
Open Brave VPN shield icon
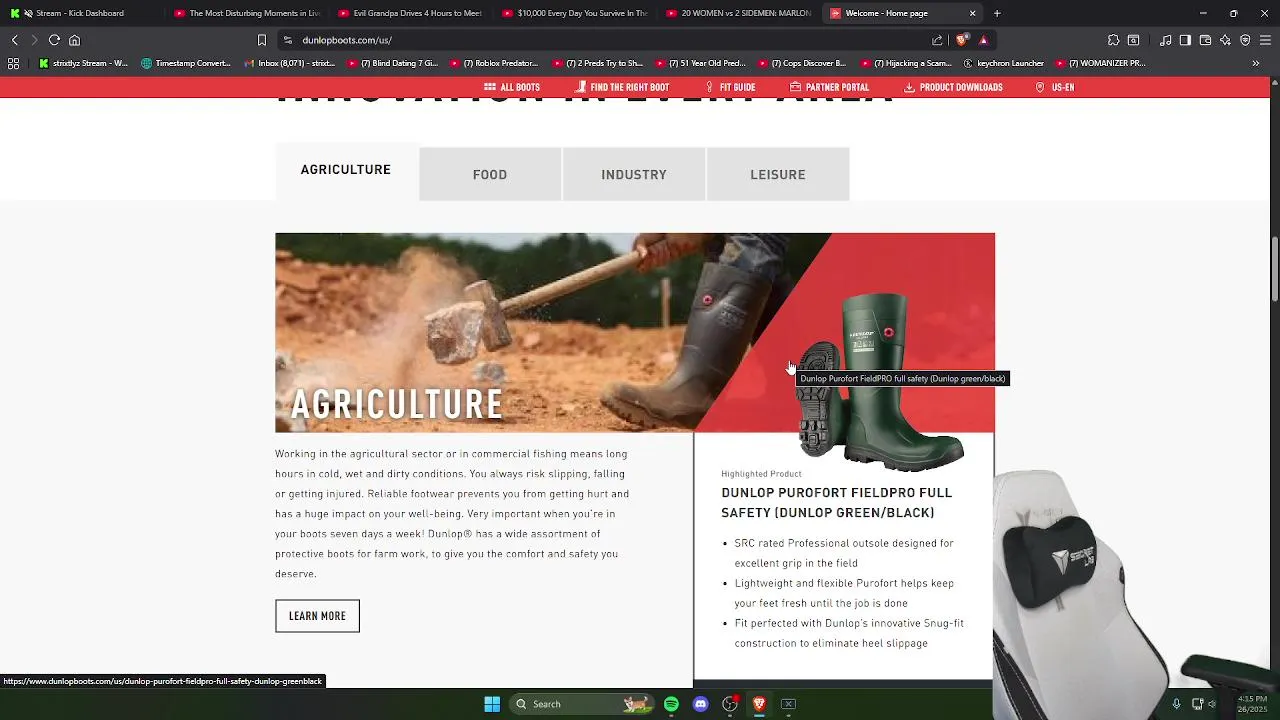1245,40
